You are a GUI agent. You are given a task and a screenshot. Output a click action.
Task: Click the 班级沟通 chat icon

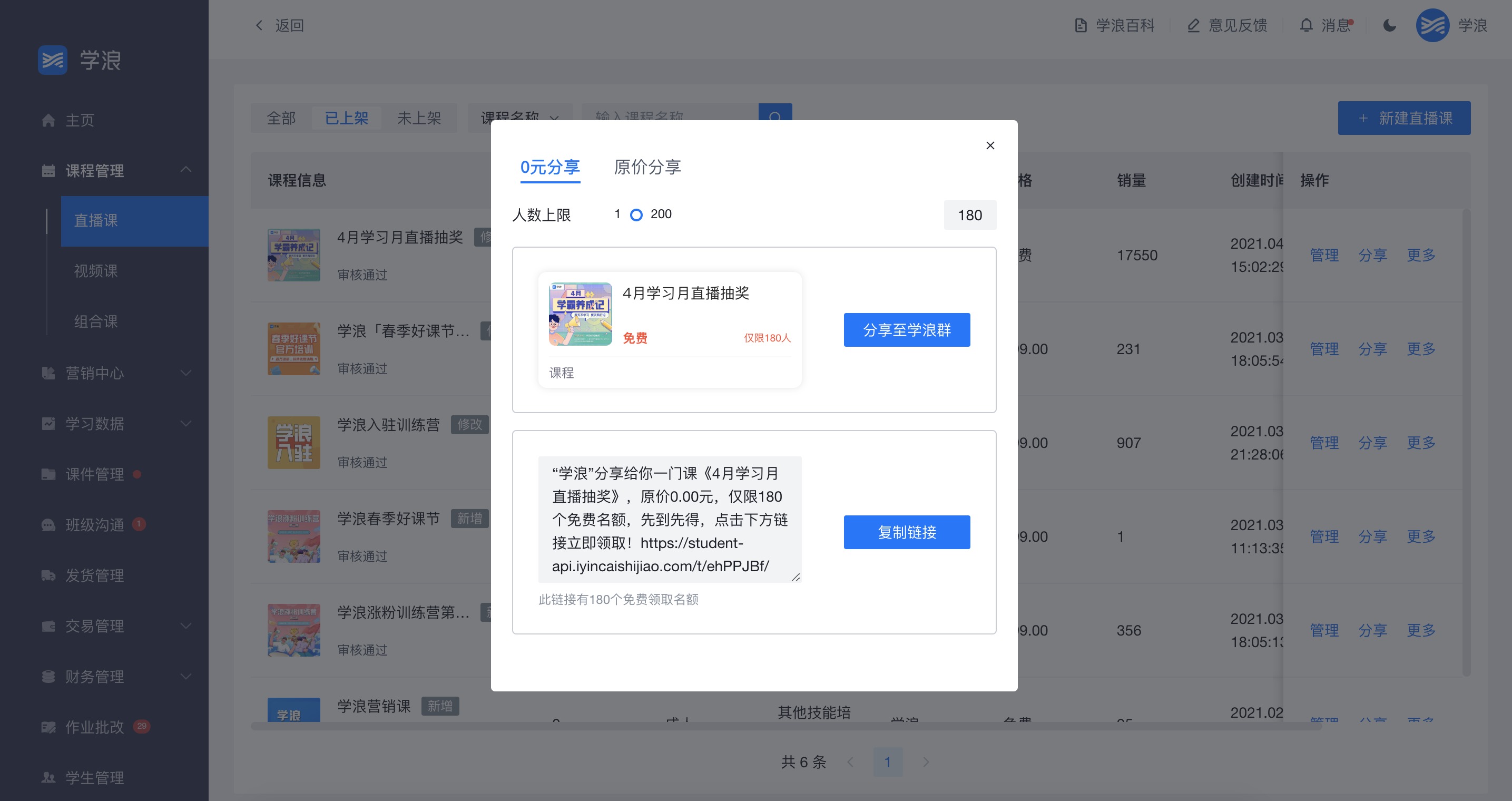[48, 524]
